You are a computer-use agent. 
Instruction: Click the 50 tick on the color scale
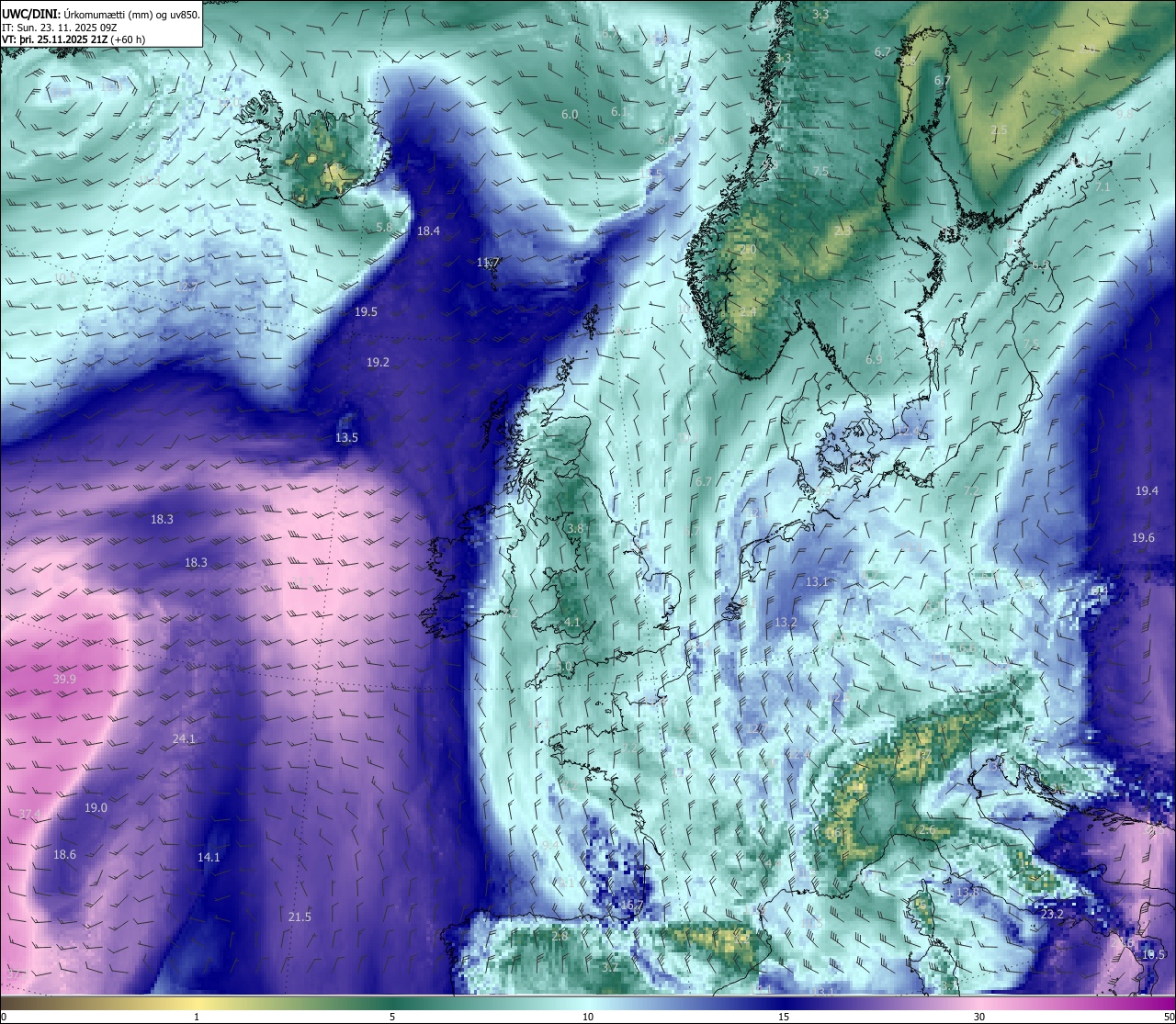(x=1169, y=1017)
